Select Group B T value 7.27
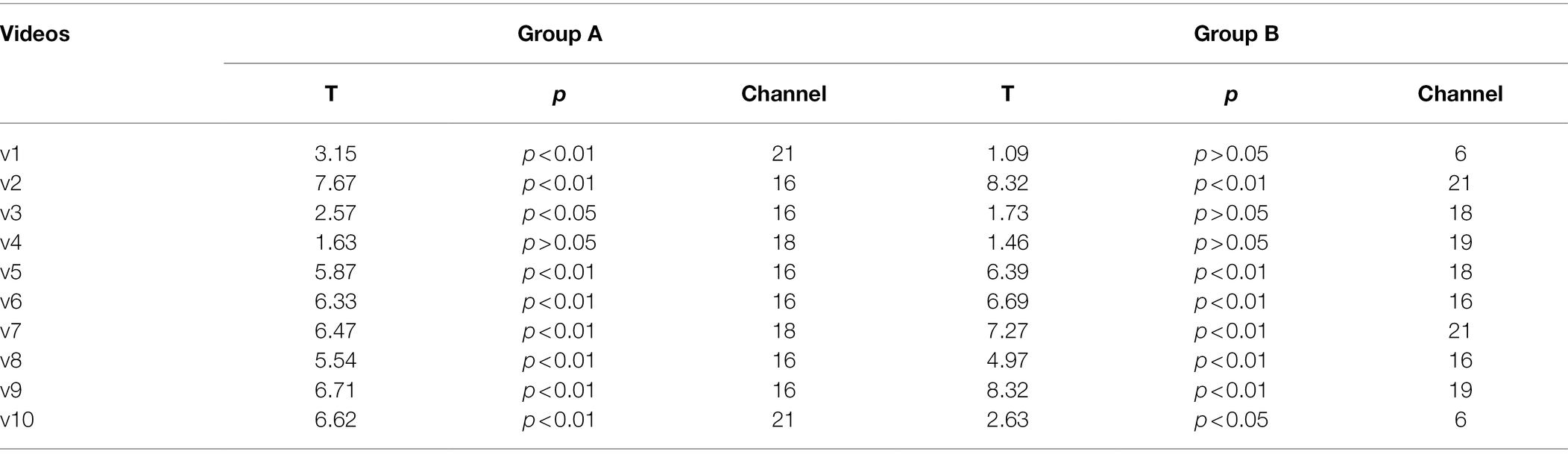The height and width of the screenshot is (463, 1568). tap(1007, 332)
